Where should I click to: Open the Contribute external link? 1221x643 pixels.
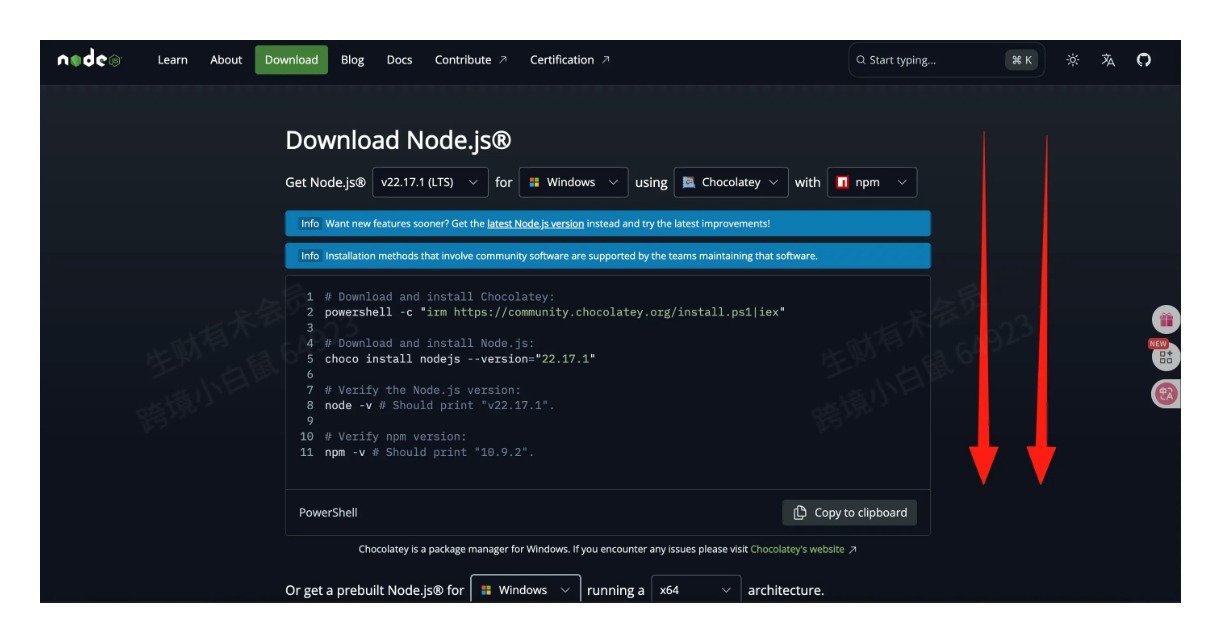pyautogui.click(x=471, y=60)
